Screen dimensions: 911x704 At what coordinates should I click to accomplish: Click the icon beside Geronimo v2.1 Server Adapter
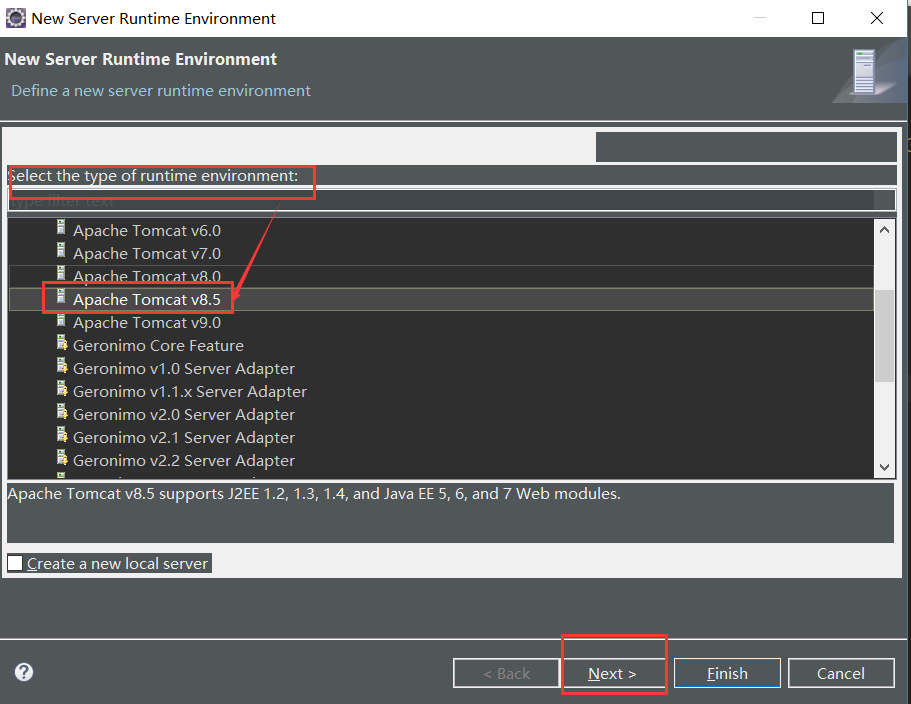pyautogui.click(x=62, y=434)
